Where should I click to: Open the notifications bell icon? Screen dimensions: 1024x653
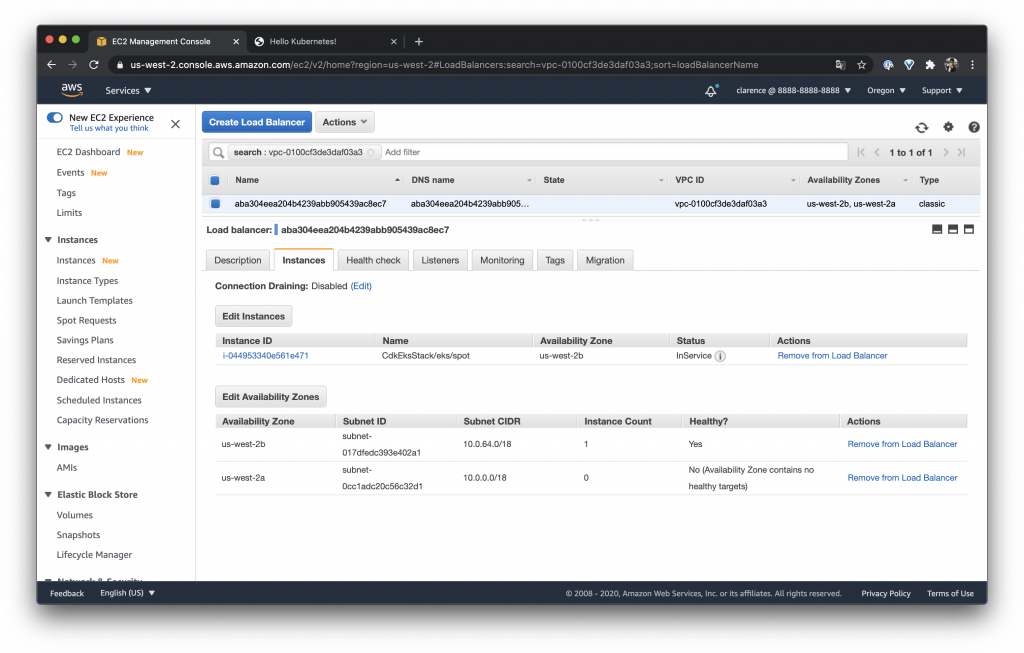[711, 91]
